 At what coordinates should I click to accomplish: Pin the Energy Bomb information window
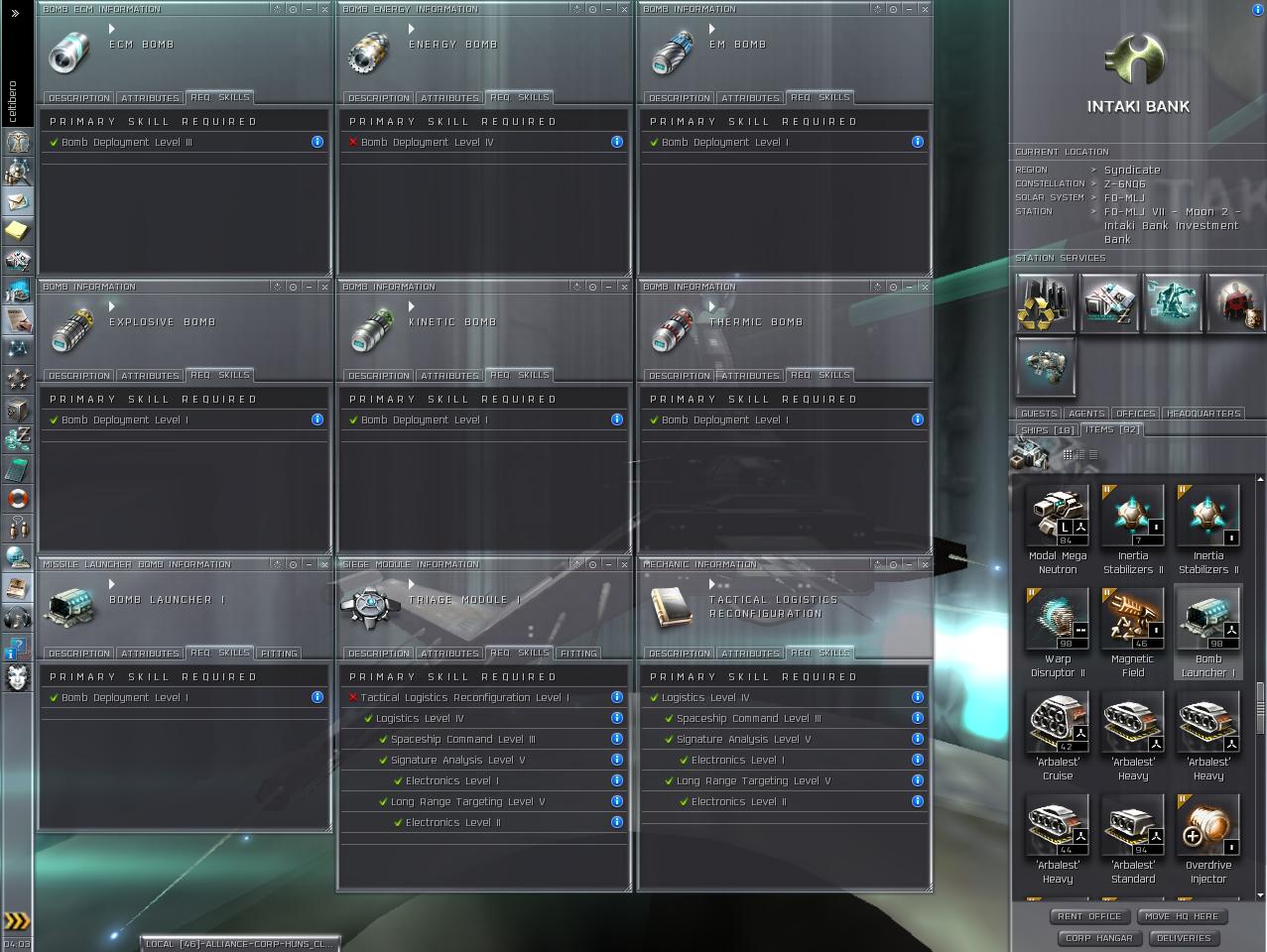pyautogui.click(x=592, y=9)
